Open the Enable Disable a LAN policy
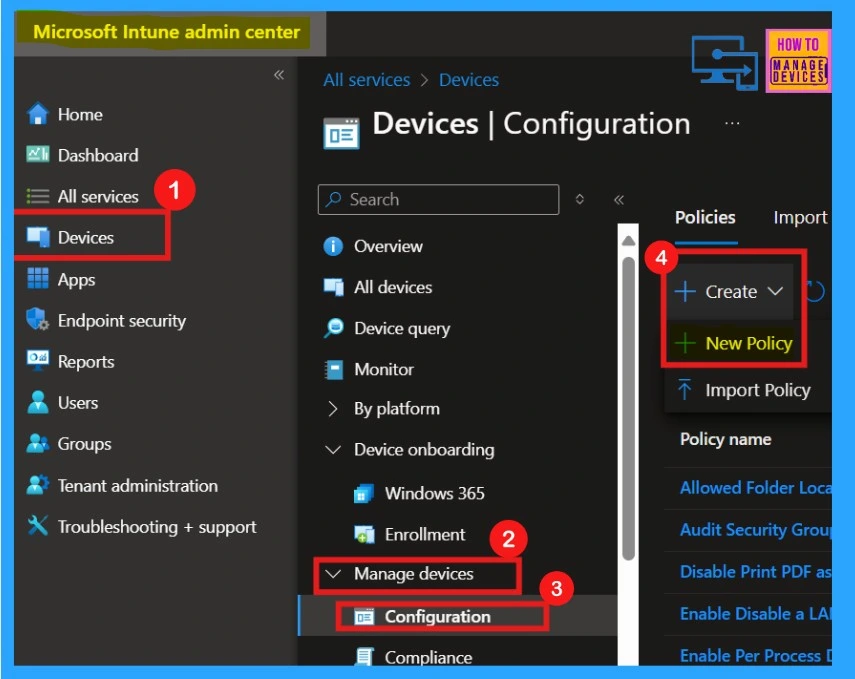This screenshot has height=679, width=855. [755, 613]
